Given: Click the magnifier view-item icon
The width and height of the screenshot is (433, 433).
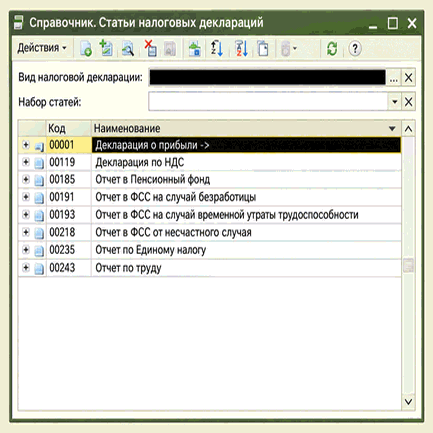Looking at the screenshot, I should 127,49.
